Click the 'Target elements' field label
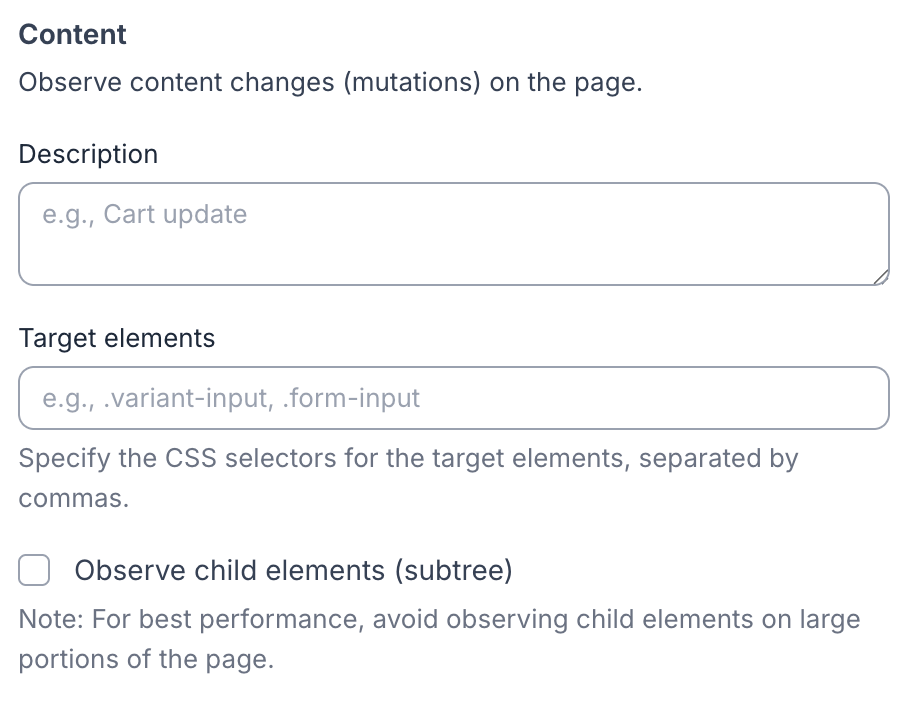Viewport: 904px width, 708px height. pyautogui.click(x=117, y=338)
